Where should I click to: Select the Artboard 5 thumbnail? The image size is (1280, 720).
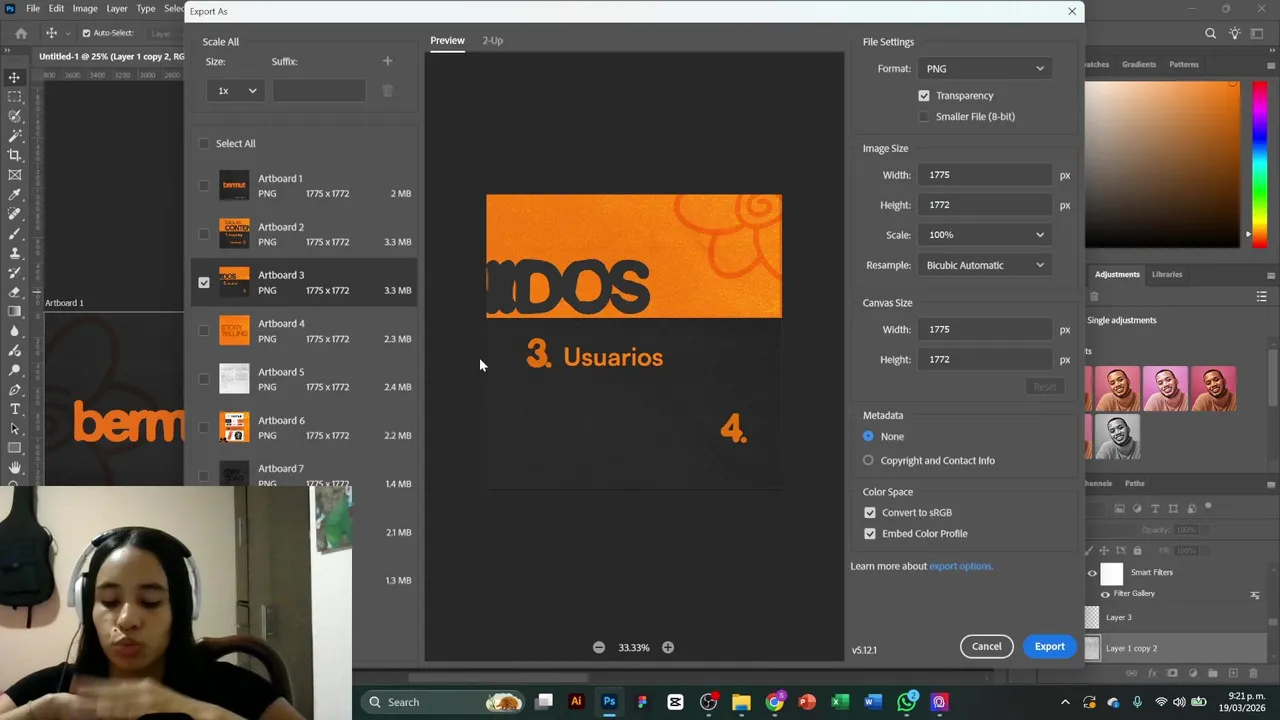[234, 379]
